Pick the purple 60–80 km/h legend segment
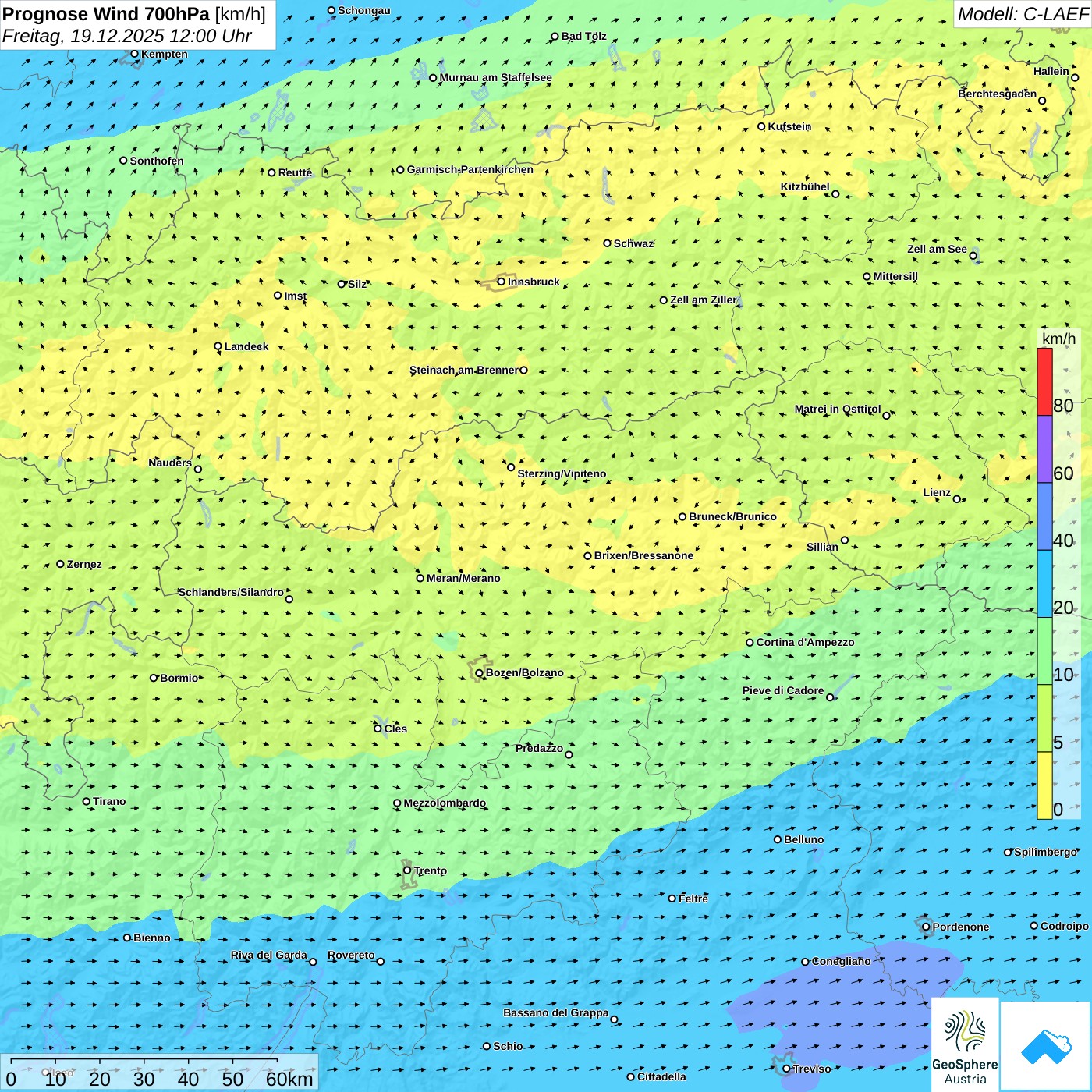Viewport: 1092px width, 1092px height. [1044, 449]
